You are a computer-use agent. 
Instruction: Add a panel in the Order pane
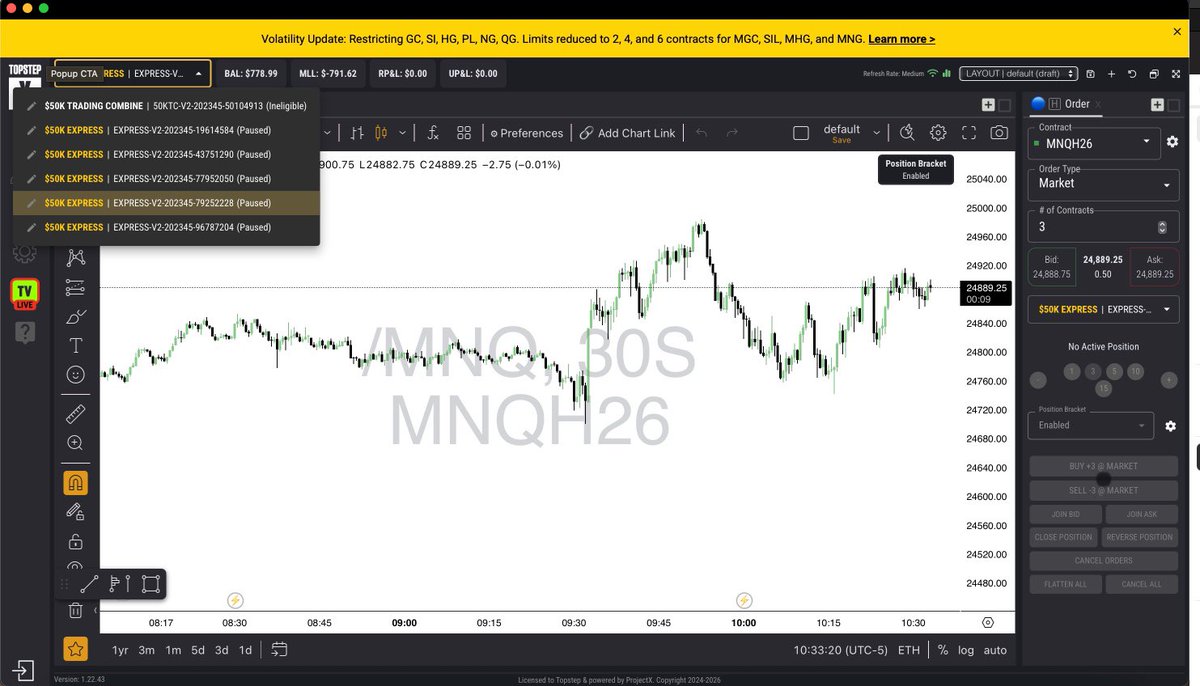click(x=1157, y=105)
